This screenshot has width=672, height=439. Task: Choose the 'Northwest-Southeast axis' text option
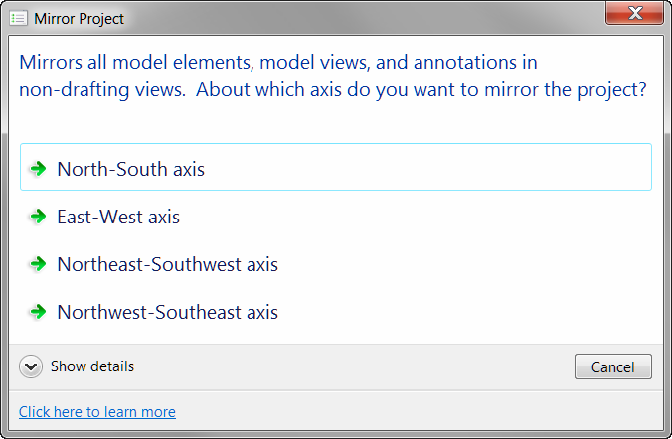[167, 312]
